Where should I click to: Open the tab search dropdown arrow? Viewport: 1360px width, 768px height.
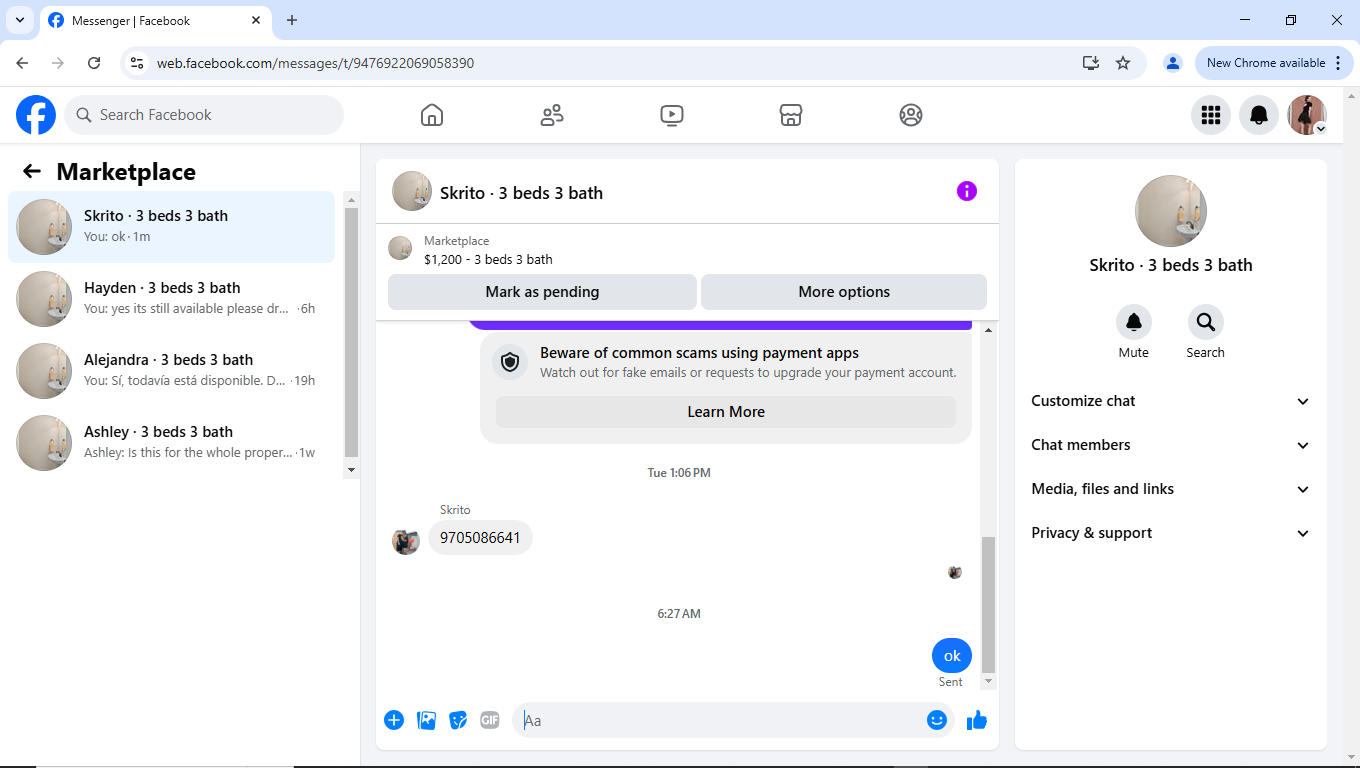point(19,20)
